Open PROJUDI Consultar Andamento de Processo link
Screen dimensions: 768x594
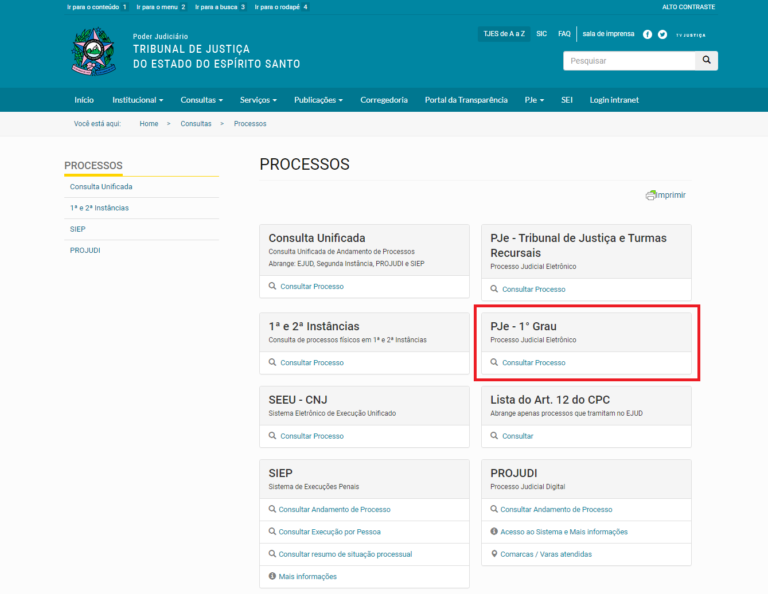556,510
